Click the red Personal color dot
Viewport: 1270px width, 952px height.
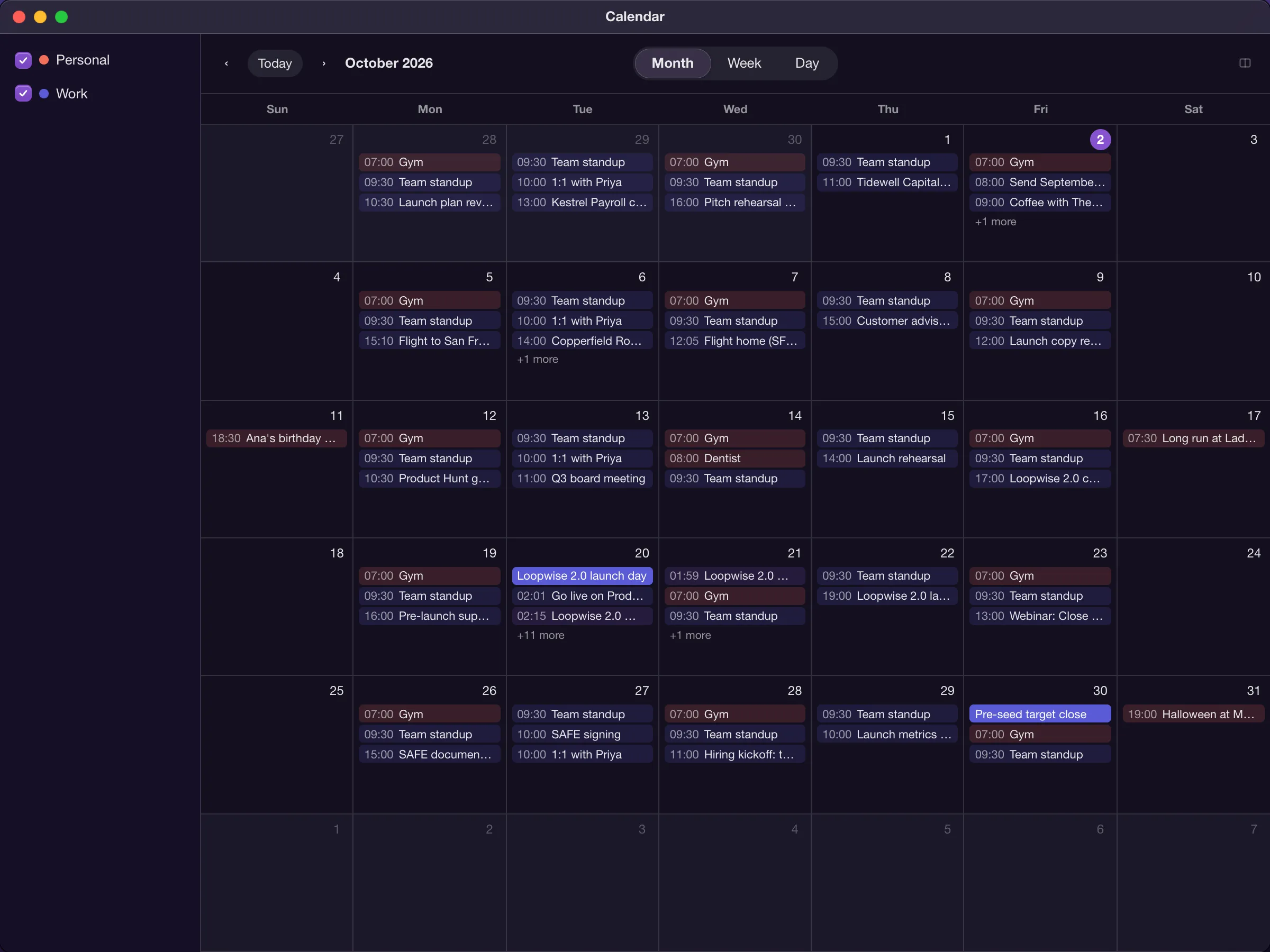[43, 60]
